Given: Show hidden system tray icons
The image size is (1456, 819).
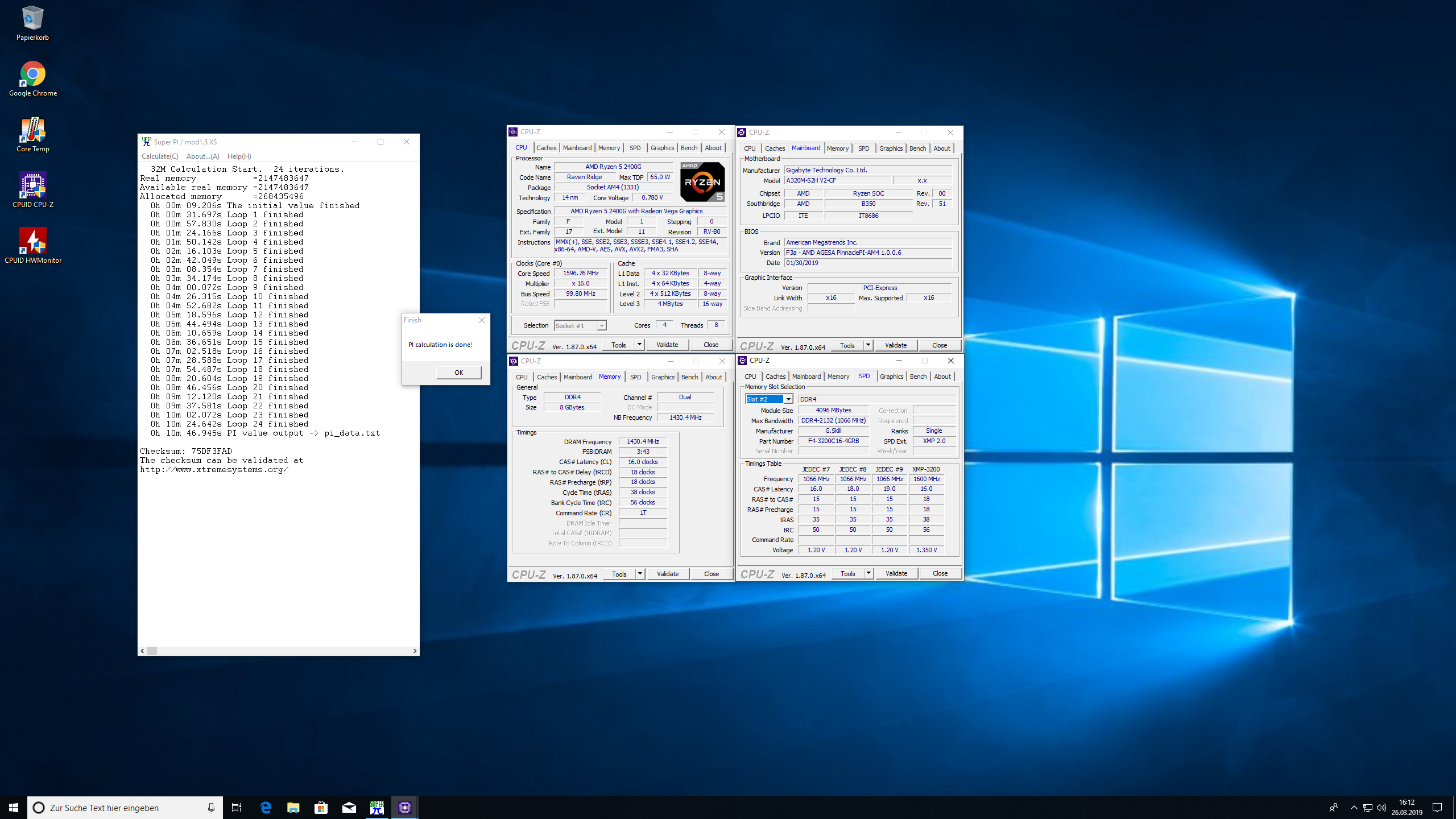Looking at the screenshot, I should [1354, 808].
